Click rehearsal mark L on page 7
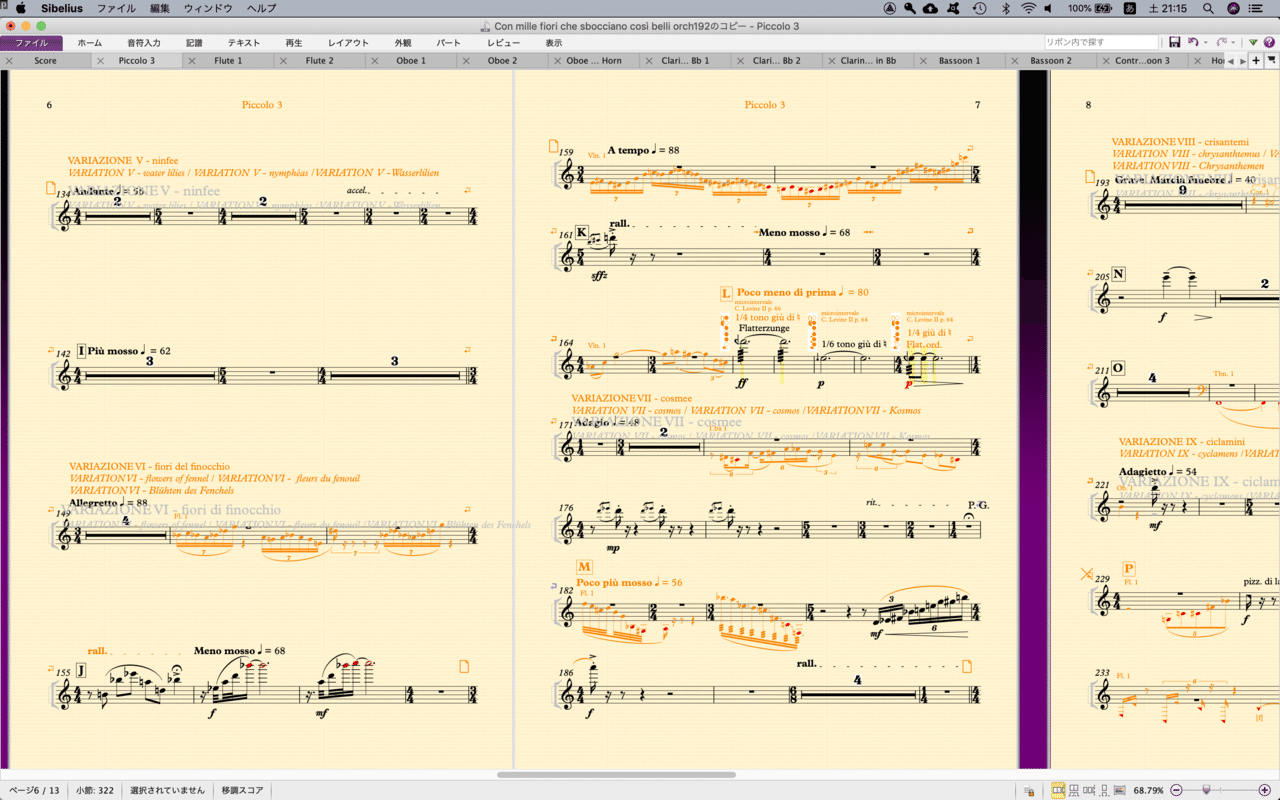This screenshot has height=800, width=1280. (x=726, y=293)
